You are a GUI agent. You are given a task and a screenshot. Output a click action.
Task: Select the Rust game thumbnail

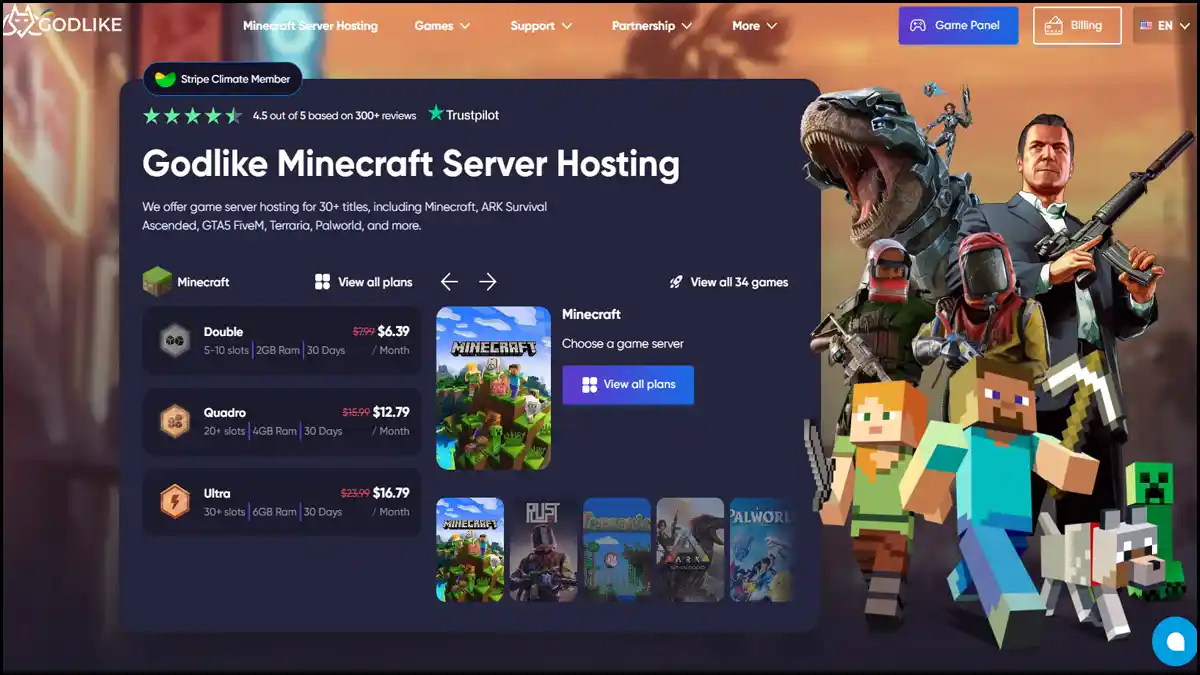(x=544, y=550)
